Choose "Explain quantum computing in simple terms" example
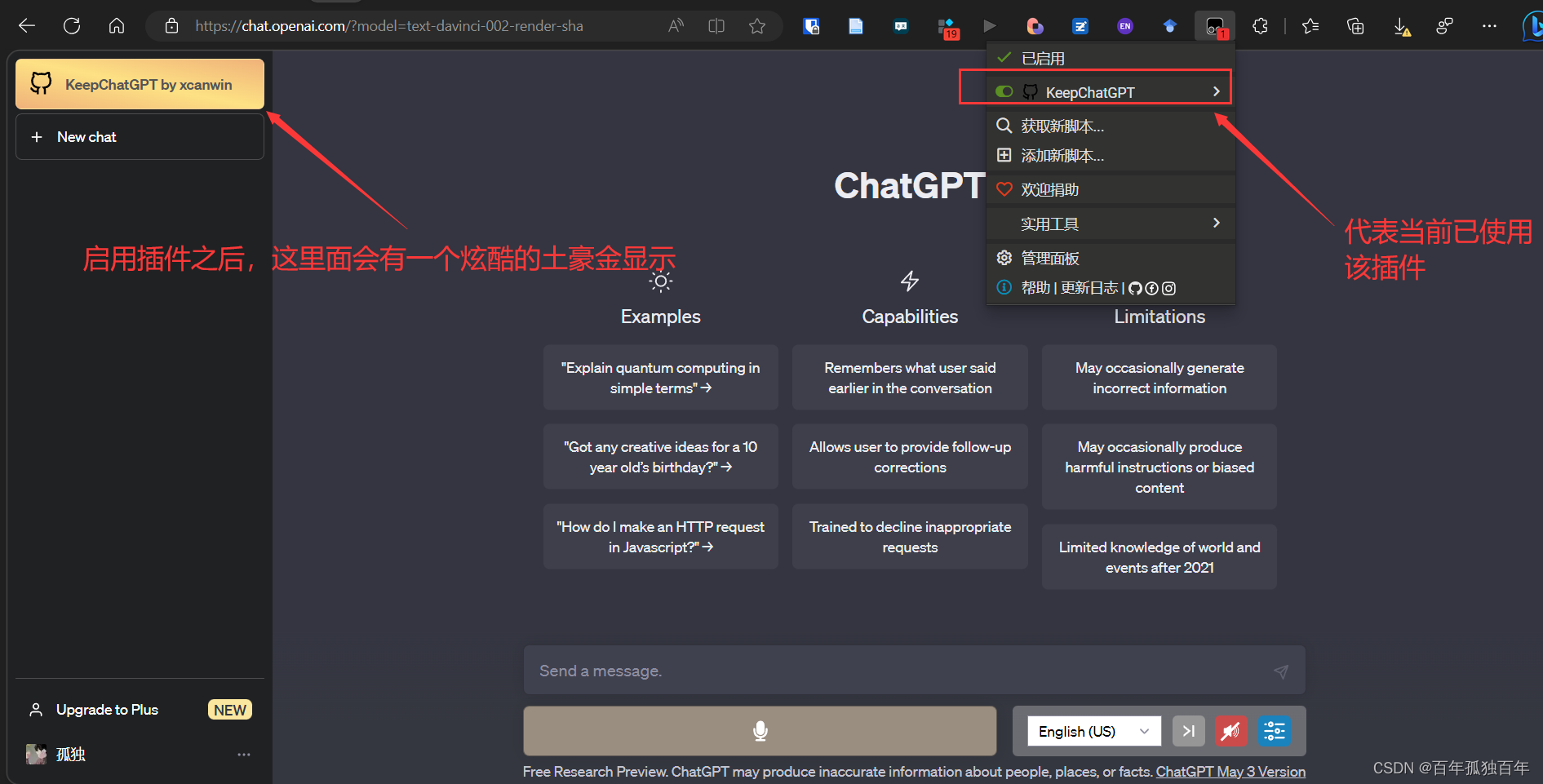Image resolution: width=1543 pixels, height=784 pixels. click(660, 378)
